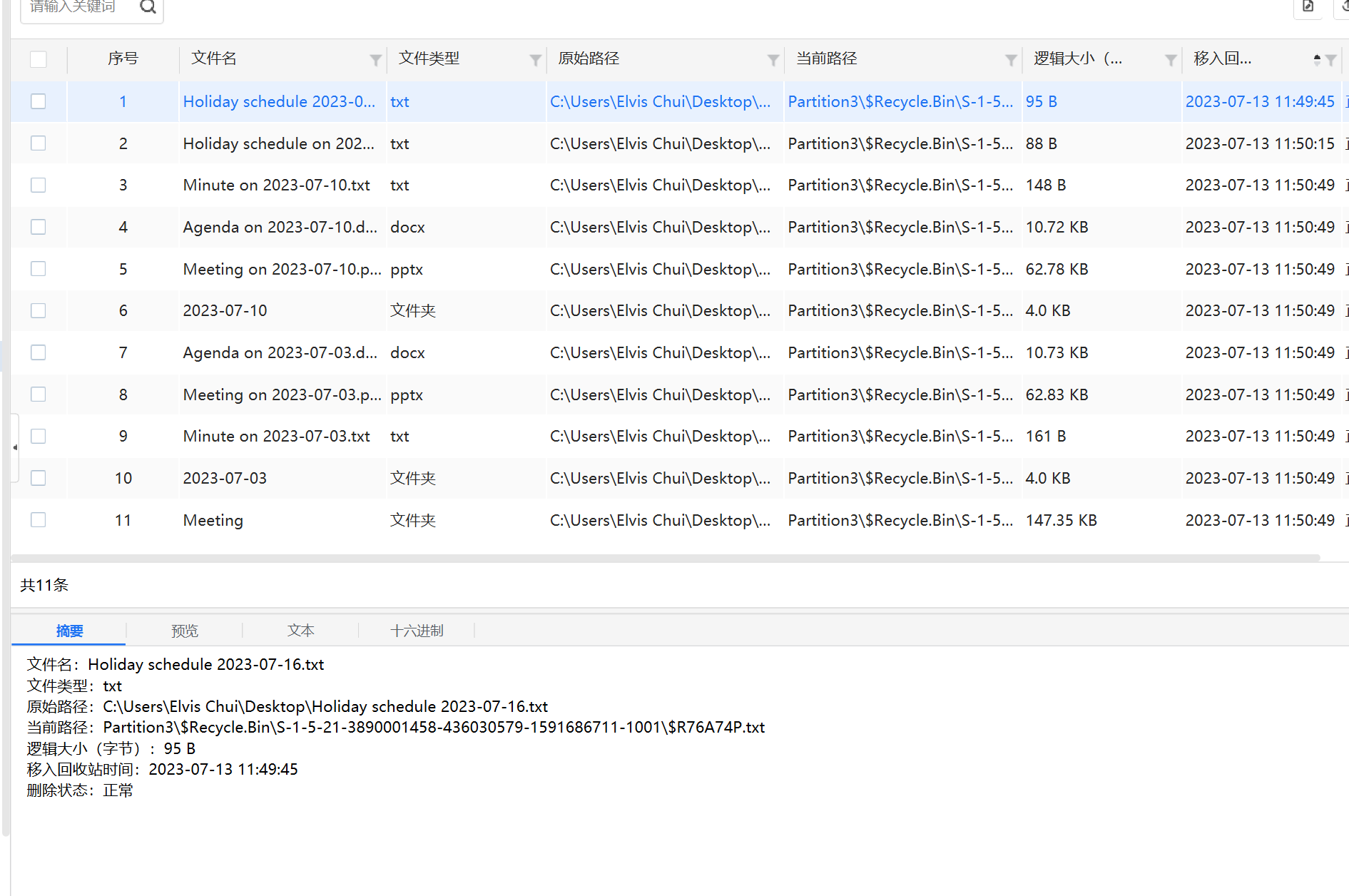Click the search magnifier icon

148,7
